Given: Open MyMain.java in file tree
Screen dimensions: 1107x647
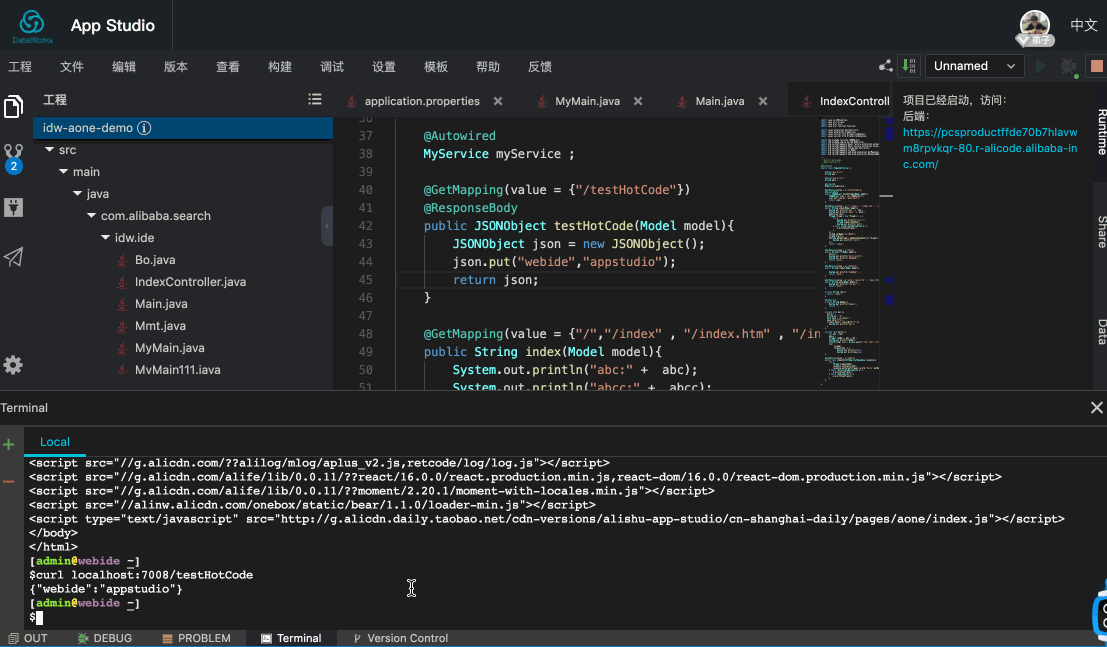Looking at the screenshot, I should coord(169,348).
